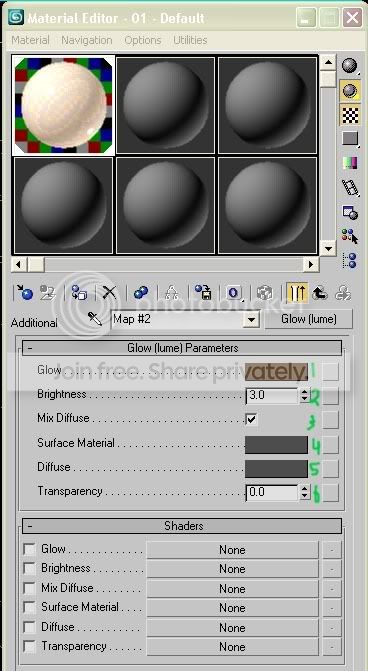Click Put Material to Scene icon
The width and height of the screenshot is (368, 671).
[48, 293]
